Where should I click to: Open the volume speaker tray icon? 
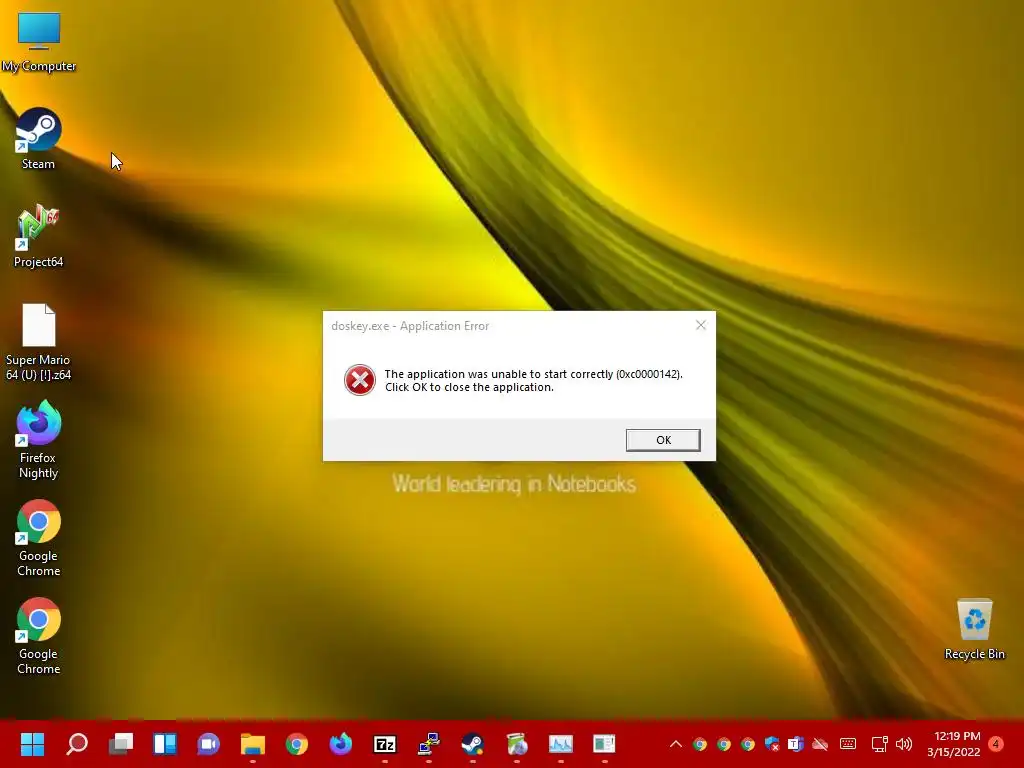coord(904,744)
